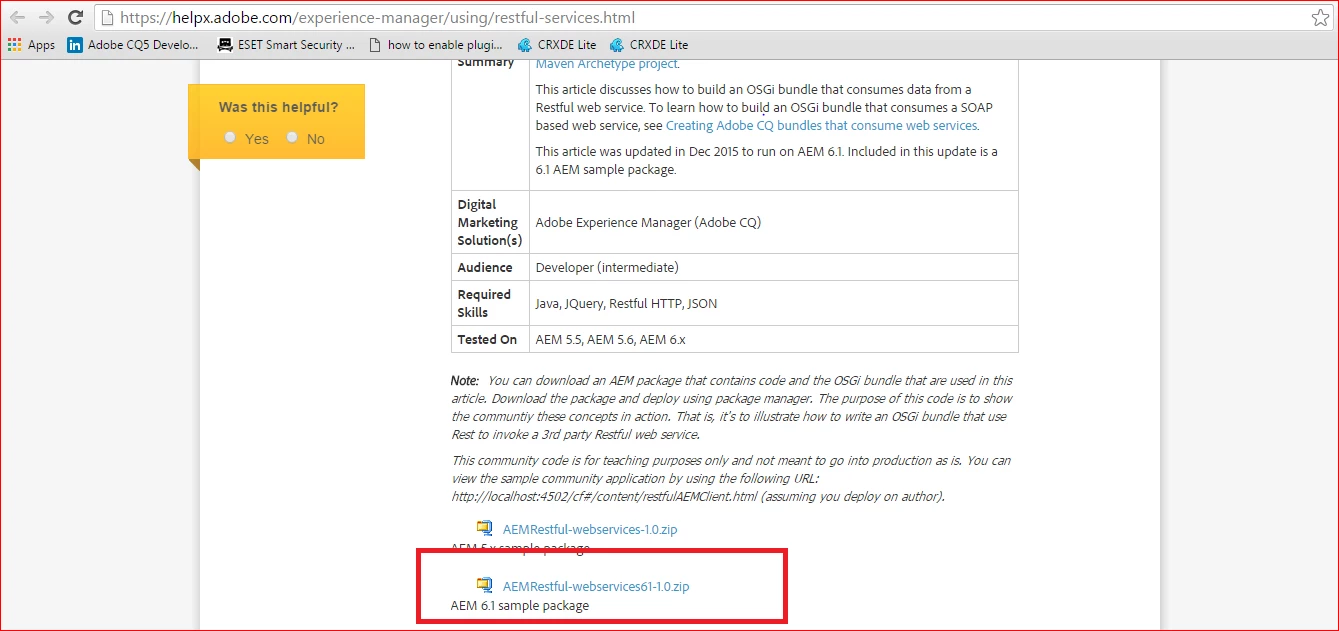Open the 'how to enable plugi...' bookmark
Image resolution: width=1339 pixels, height=631 pixels.
pos(435,45)
